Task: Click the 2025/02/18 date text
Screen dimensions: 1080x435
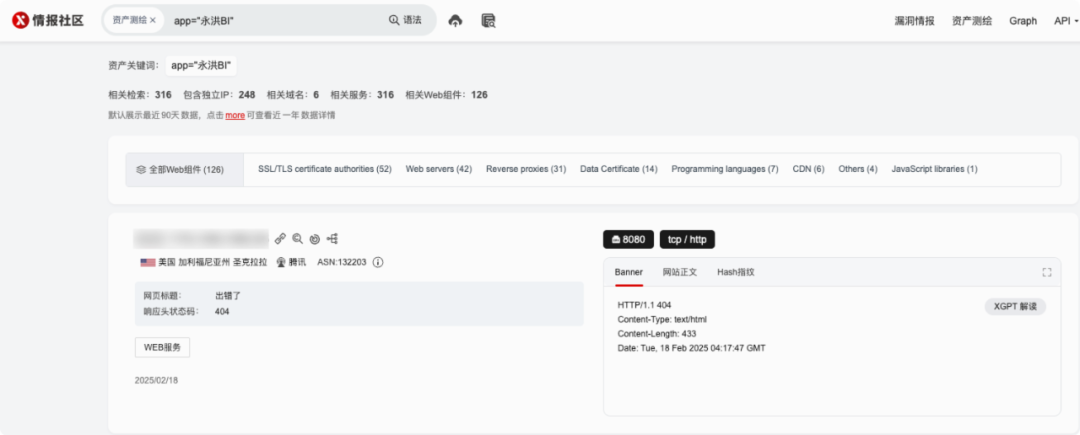Action: pos(156,380)
